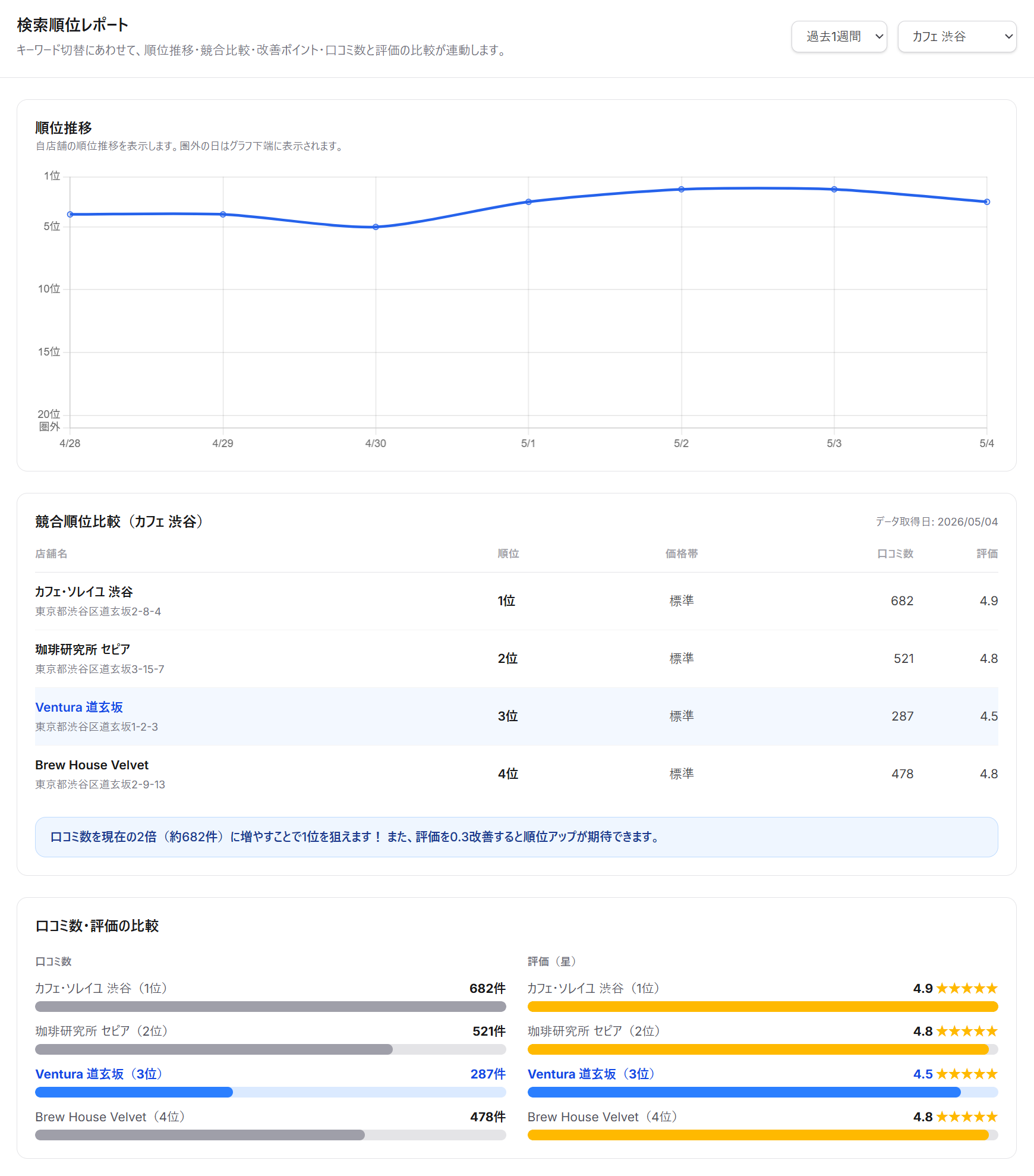Click the 4.5 star rating icons
The width and height of the screenshot is (1034, 1176).
click(x=967, y=1074)
